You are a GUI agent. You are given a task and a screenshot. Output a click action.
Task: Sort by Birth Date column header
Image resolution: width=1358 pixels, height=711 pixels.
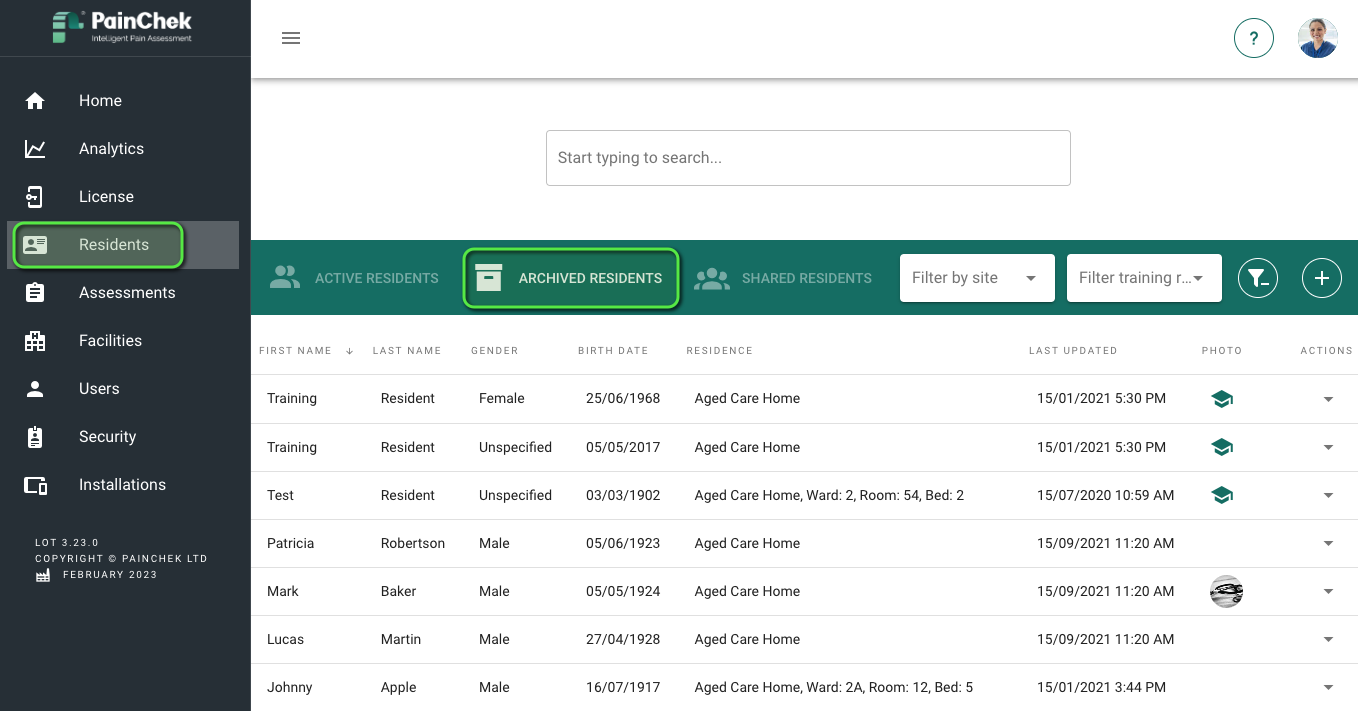pyautogui.click(x=613, y=351)
